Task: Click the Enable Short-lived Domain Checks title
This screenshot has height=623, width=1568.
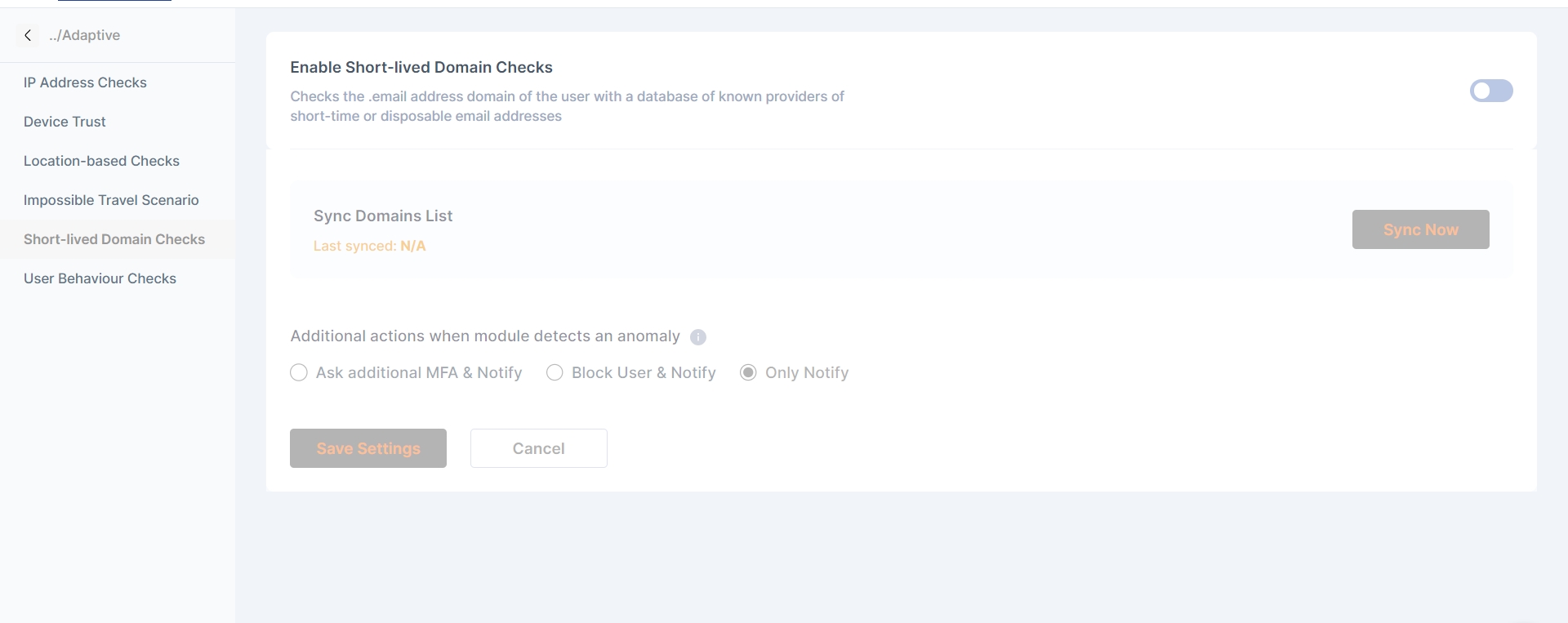Action: click(421, 67)
